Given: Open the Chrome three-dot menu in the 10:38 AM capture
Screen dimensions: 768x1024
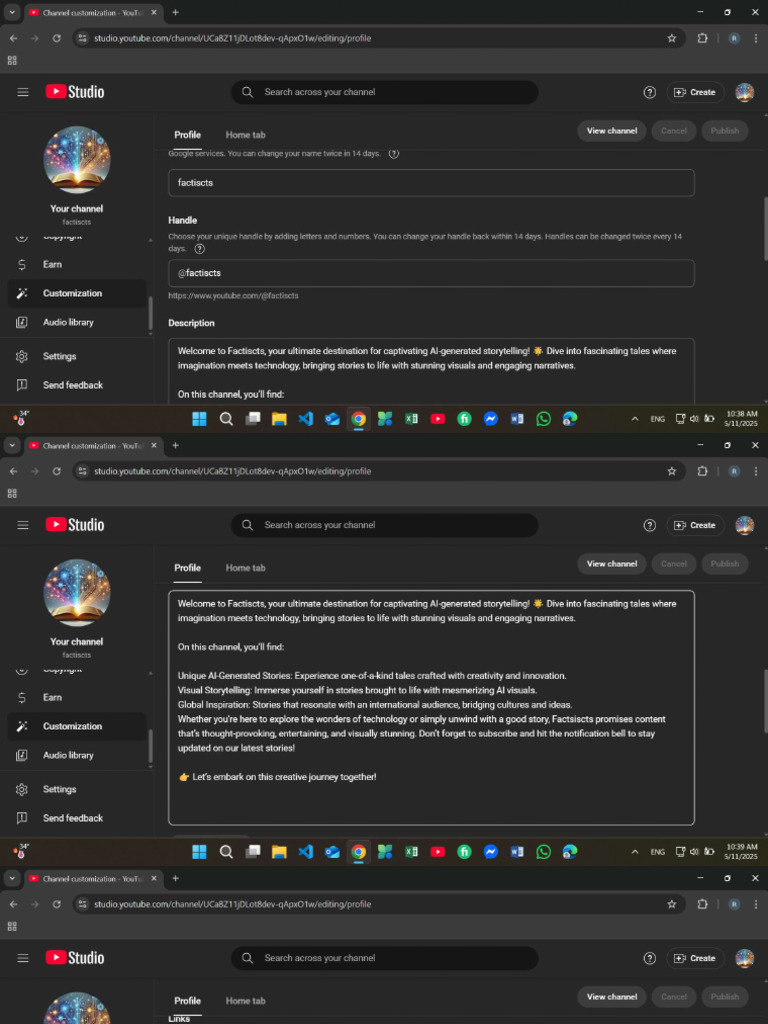Looking at the screenshot, I should (756, 38).
